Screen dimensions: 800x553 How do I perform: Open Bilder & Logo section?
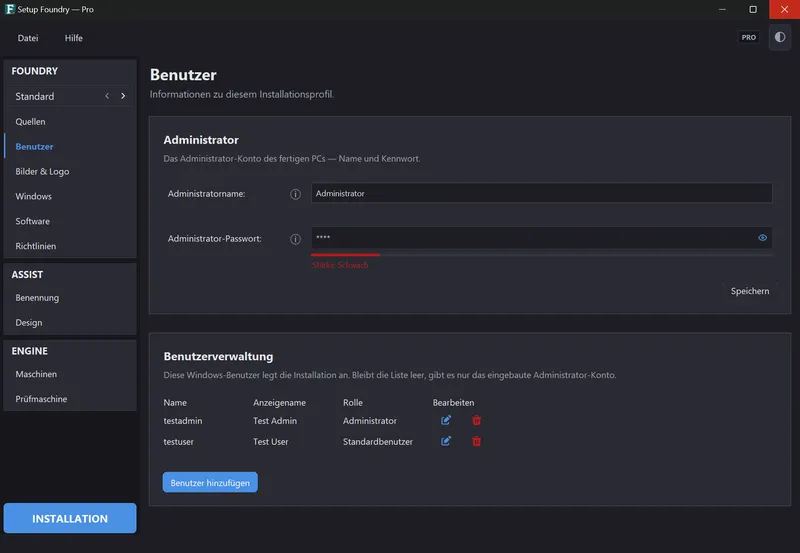click(x=70, y=171)
